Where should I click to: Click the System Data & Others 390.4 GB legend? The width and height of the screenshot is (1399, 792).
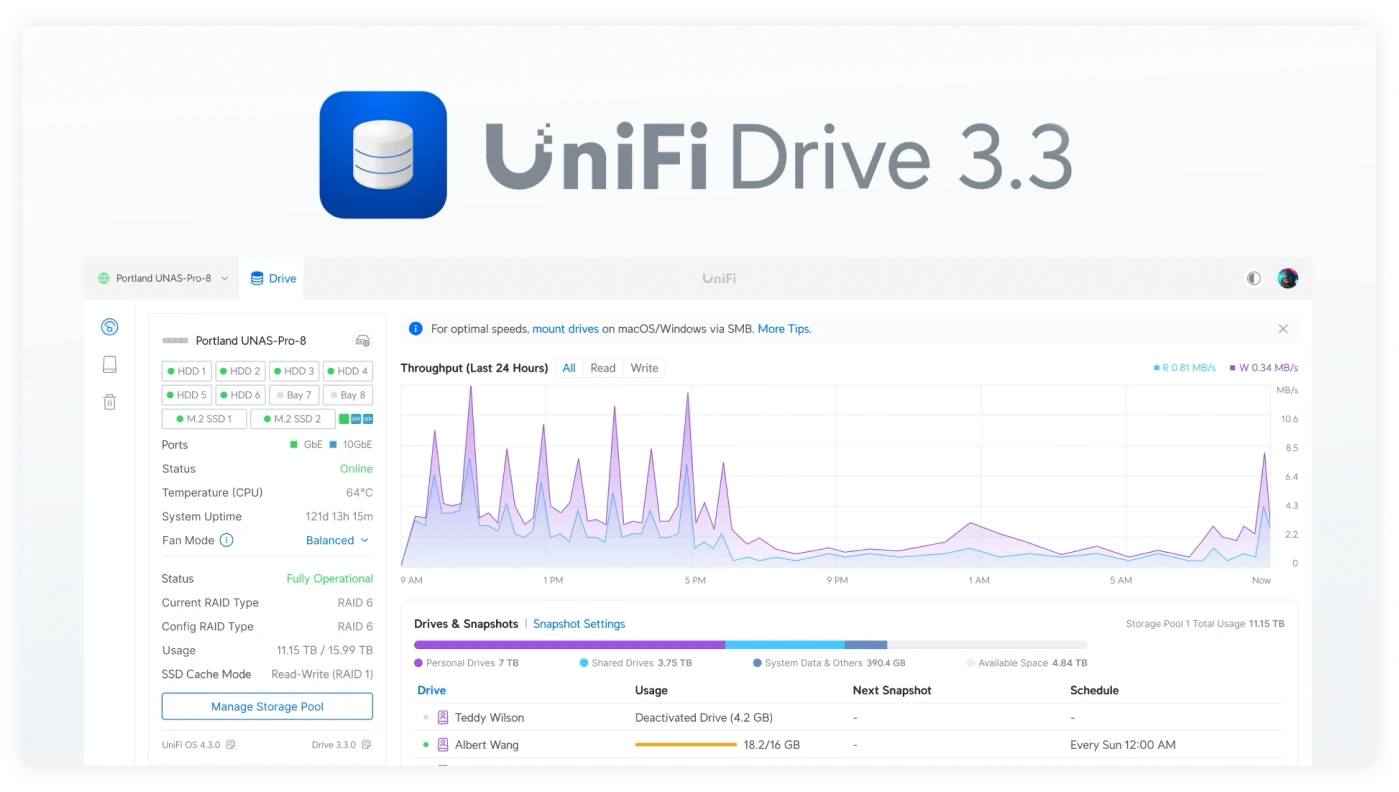829,663
